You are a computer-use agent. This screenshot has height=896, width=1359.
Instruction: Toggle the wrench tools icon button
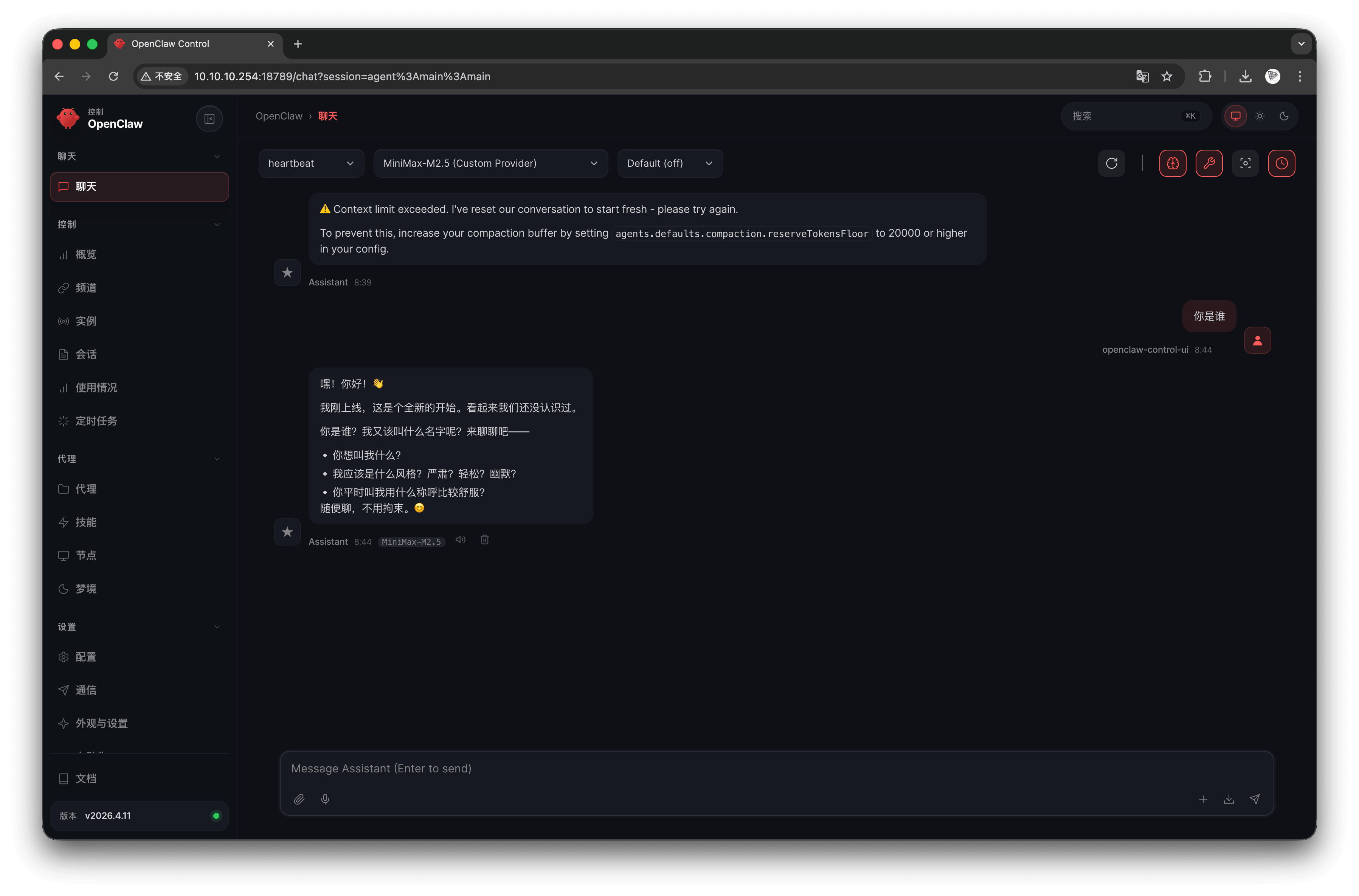coord(1209,163)
